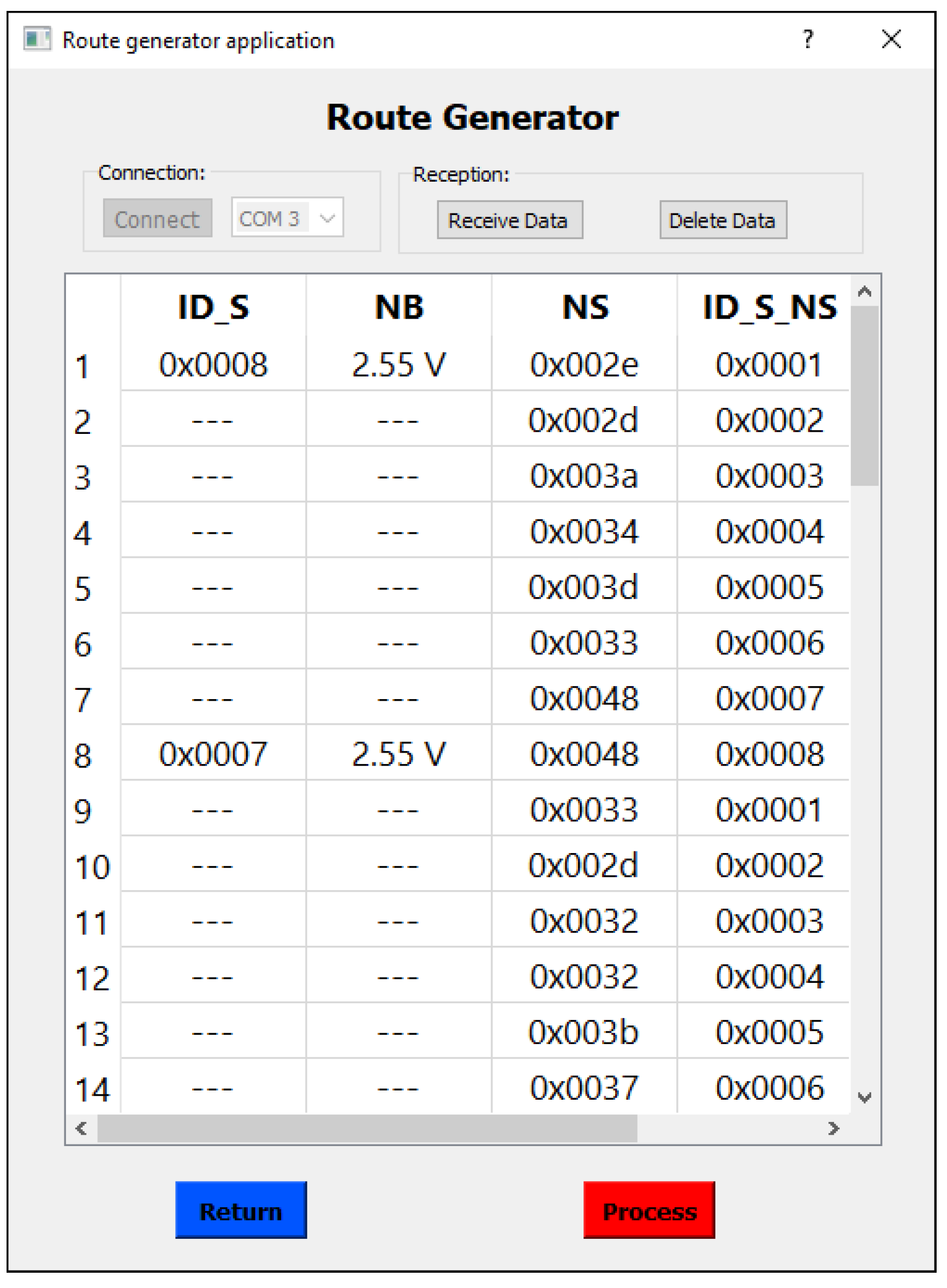
Task: Click the red Process button
Action: pyautogui.click(x=649, y=1211)
